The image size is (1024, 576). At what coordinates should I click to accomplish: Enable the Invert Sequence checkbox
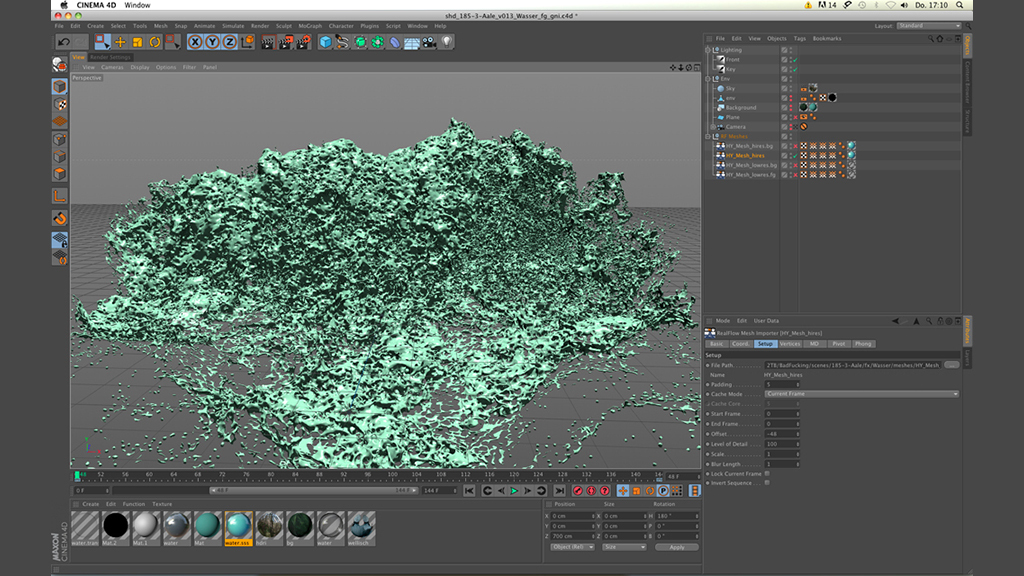pyautogui.click(x=767, y=483)
